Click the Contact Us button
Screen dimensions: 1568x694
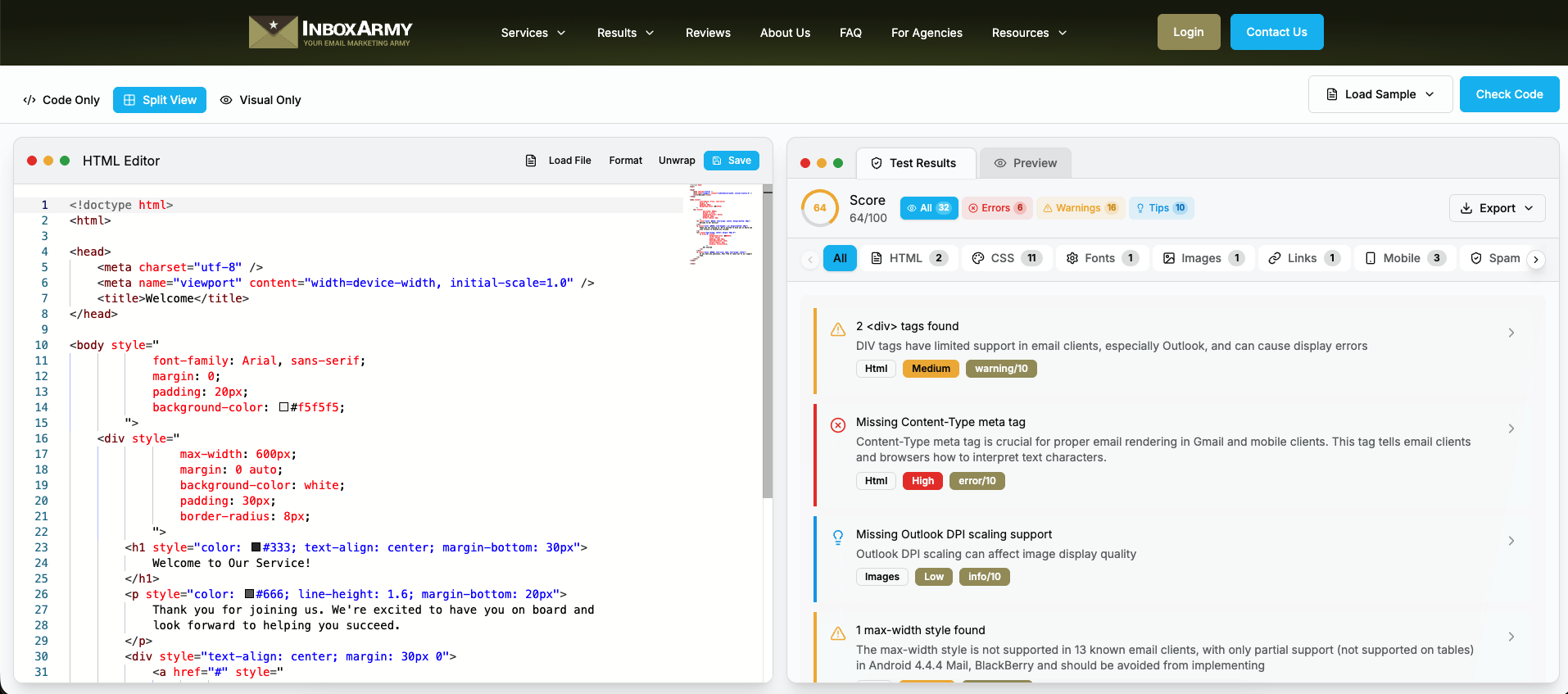point(1276,32)
